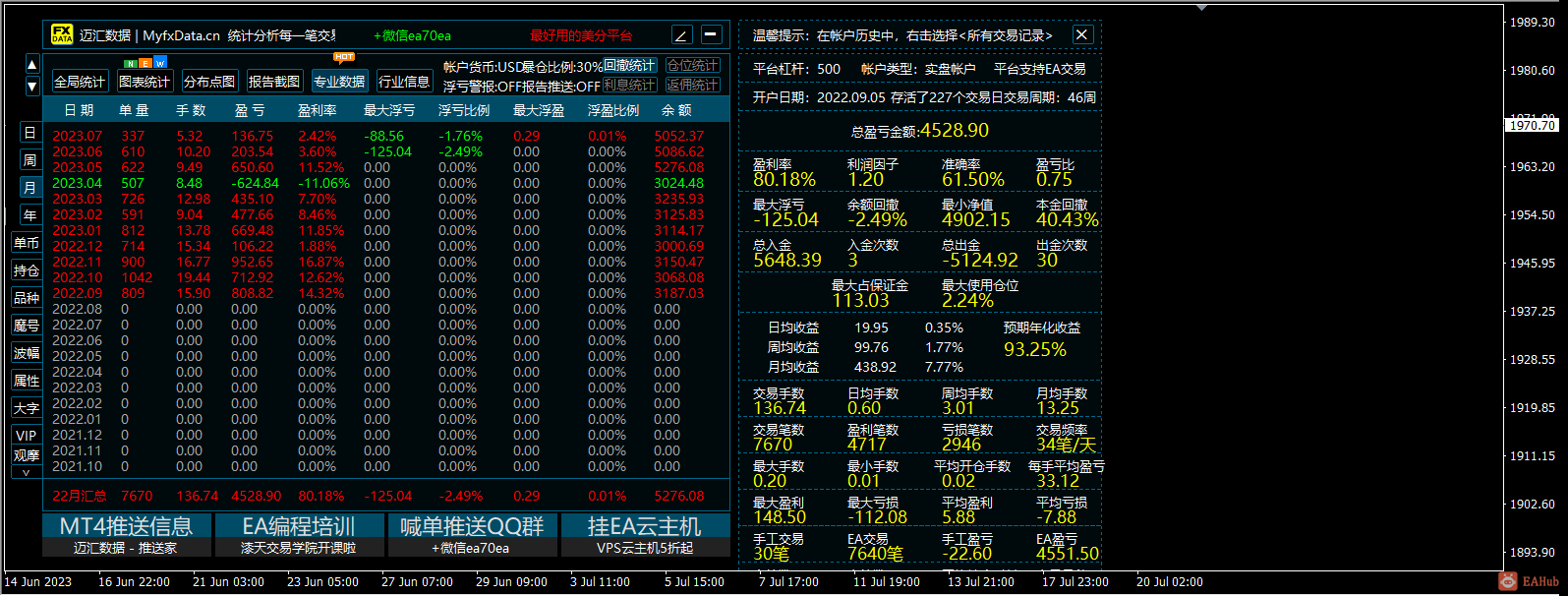This screenshot has width=1568, height=596.
Task: Click the 14 Jun 2023 time axis label
Action: click(39, 581)
